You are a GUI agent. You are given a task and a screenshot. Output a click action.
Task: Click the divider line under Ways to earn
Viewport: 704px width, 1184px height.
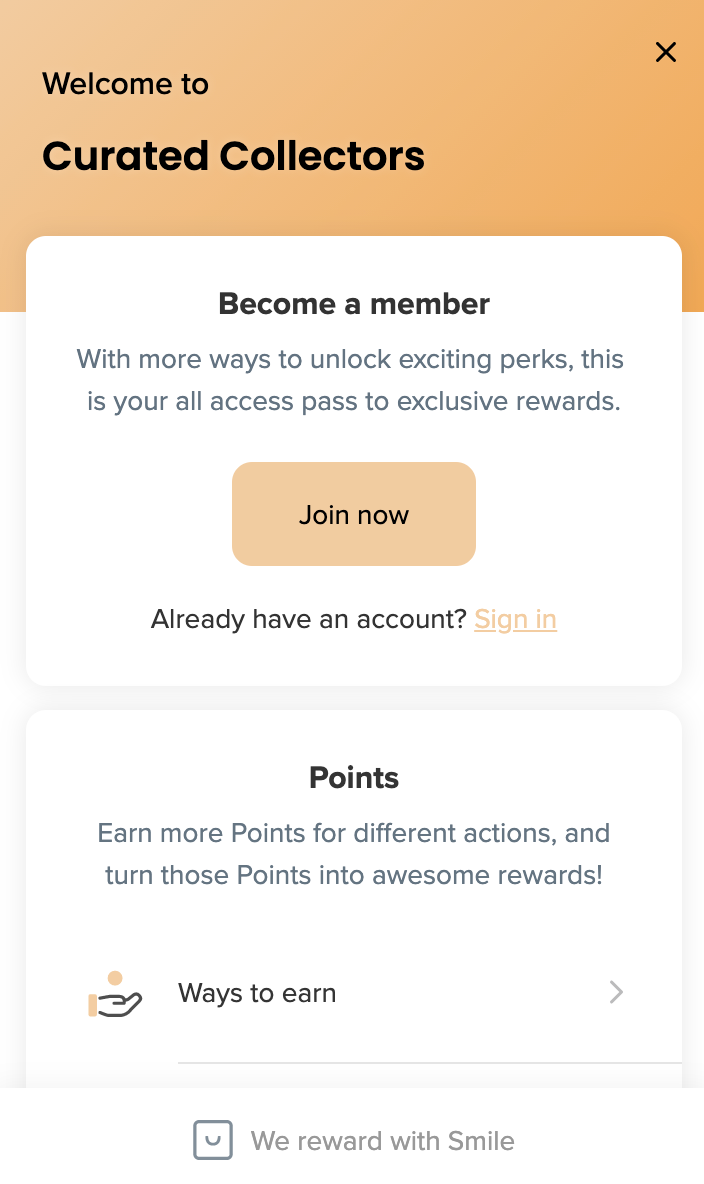click(430, 1062)
